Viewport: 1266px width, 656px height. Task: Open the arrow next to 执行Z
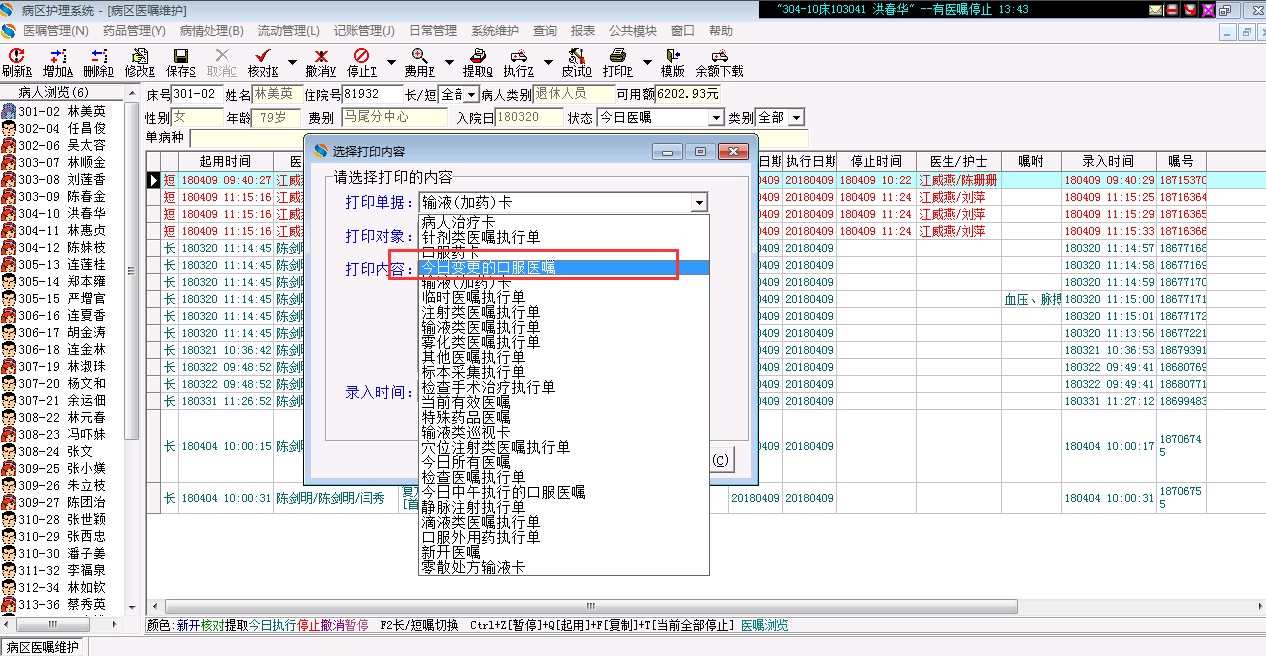(547, 62)
